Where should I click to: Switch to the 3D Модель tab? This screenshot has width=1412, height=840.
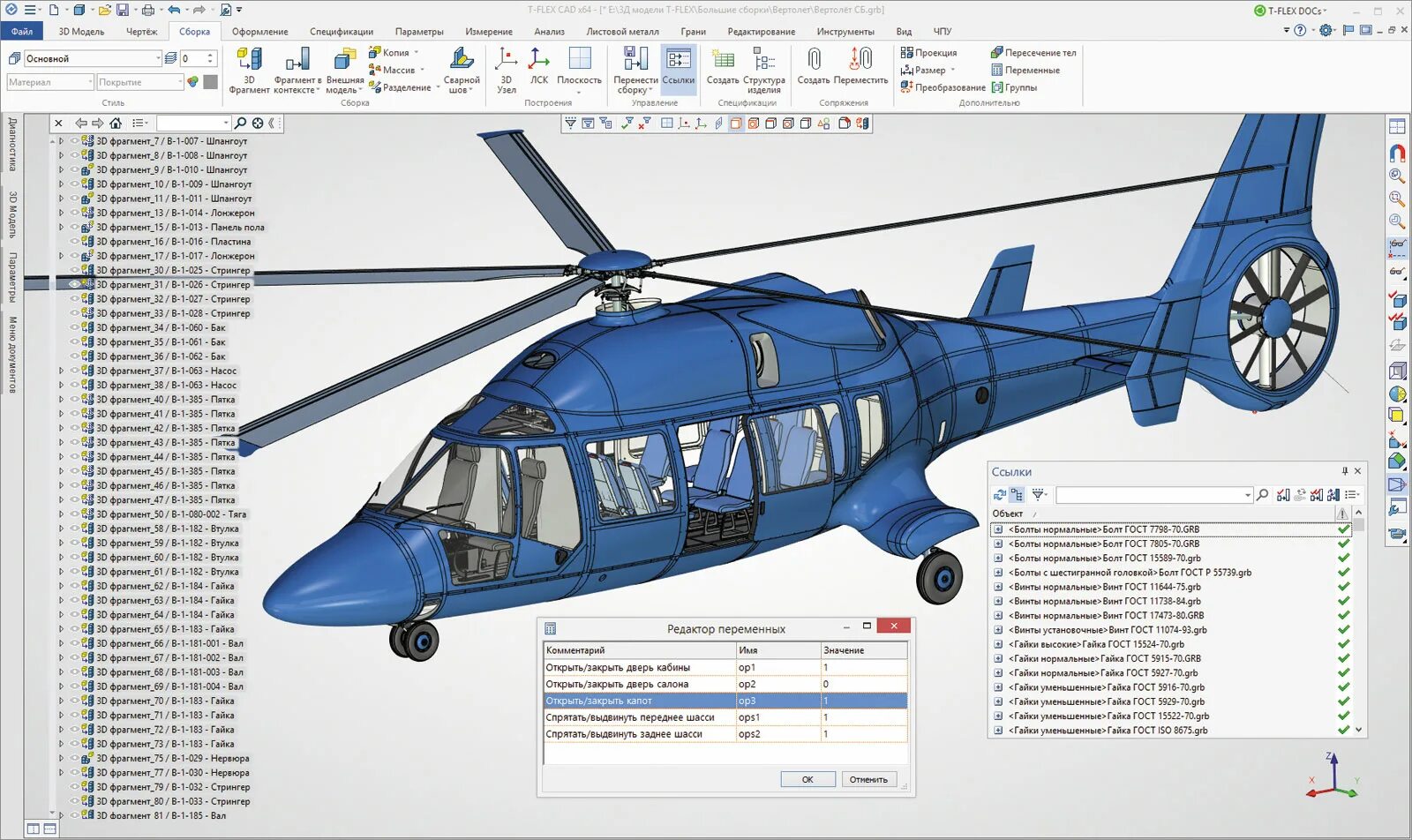coord(81,32)
